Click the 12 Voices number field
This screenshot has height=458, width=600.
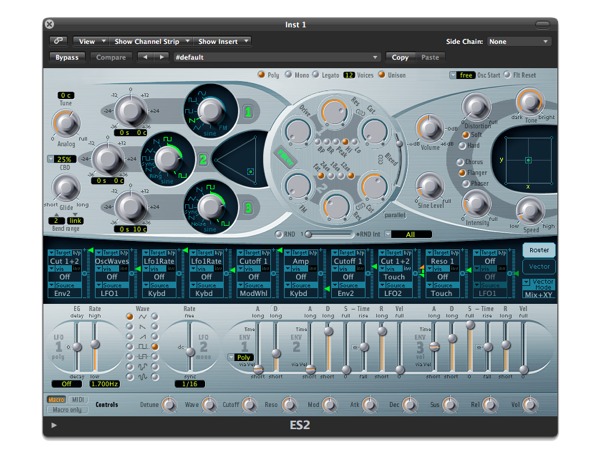(349, 75)
